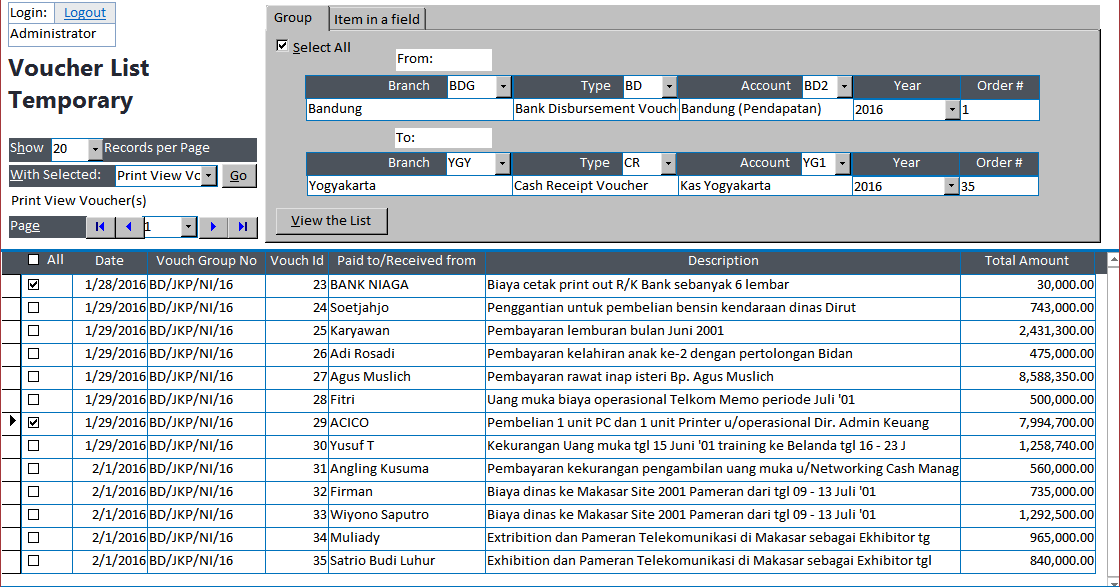The image size is (1120, 587).
Task: Go to next page arrow icon
Action: (213, 226)
